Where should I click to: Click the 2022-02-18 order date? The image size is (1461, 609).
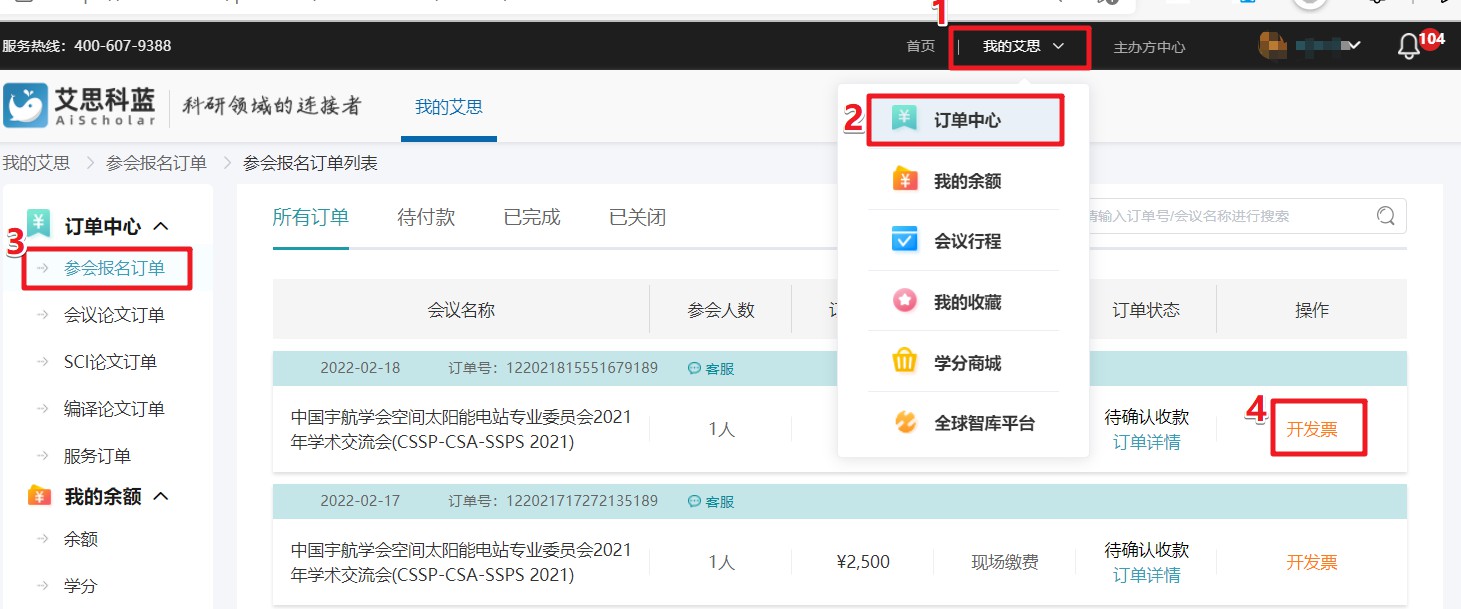coord(360,368)
